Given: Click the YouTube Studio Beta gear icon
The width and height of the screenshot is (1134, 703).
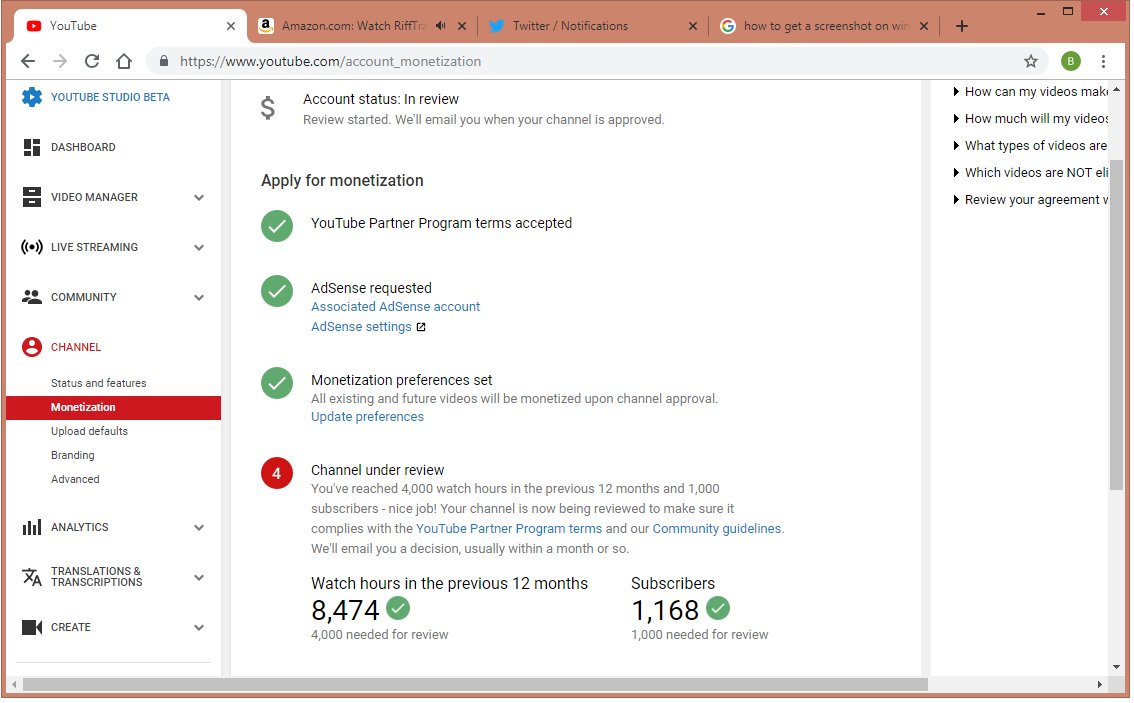Looking at the screenshot, I should (x=32, y=97).
